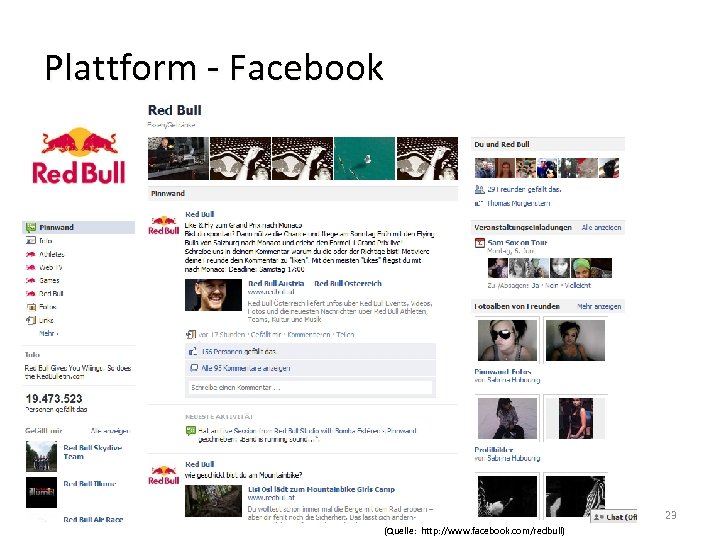
Task: Click the Fotos icon in sidebar
Action: point(31,307)
